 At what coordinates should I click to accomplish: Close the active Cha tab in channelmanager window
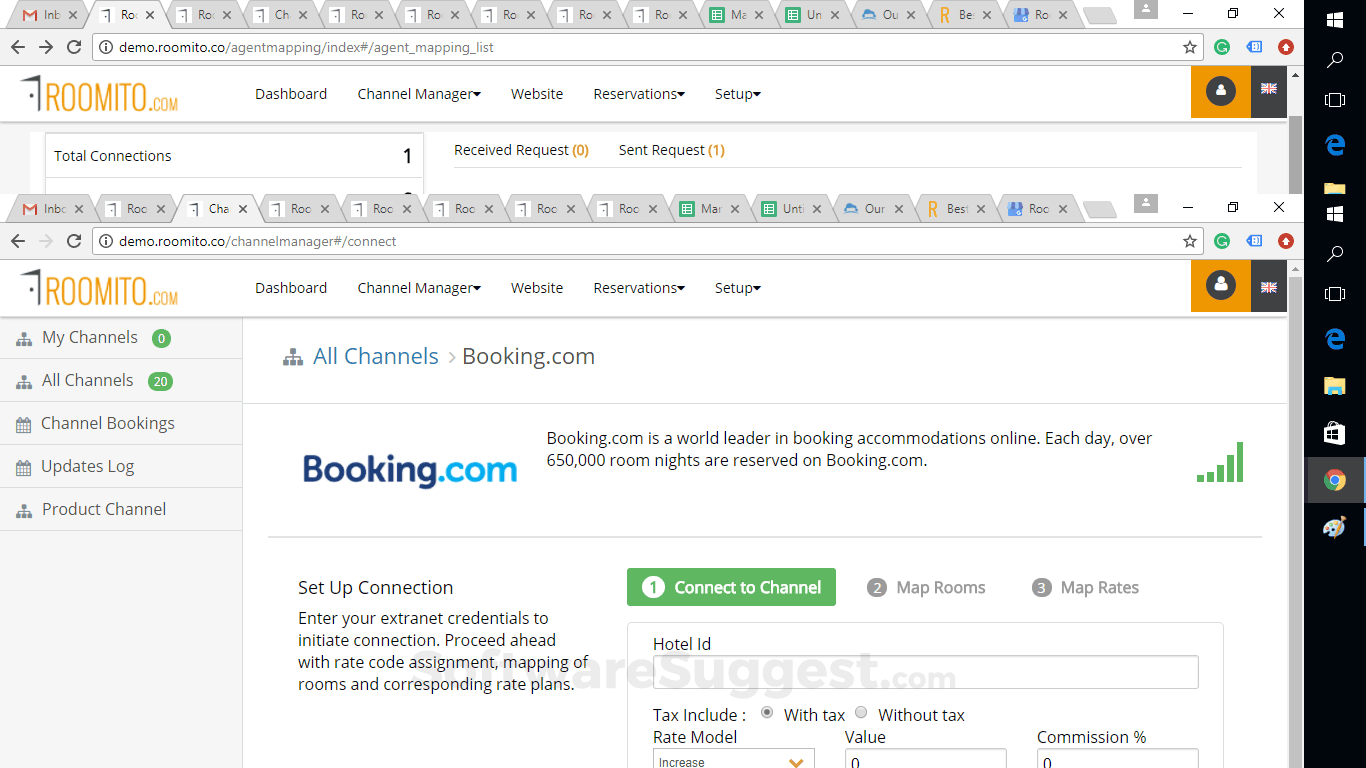[x=243, y=209]
